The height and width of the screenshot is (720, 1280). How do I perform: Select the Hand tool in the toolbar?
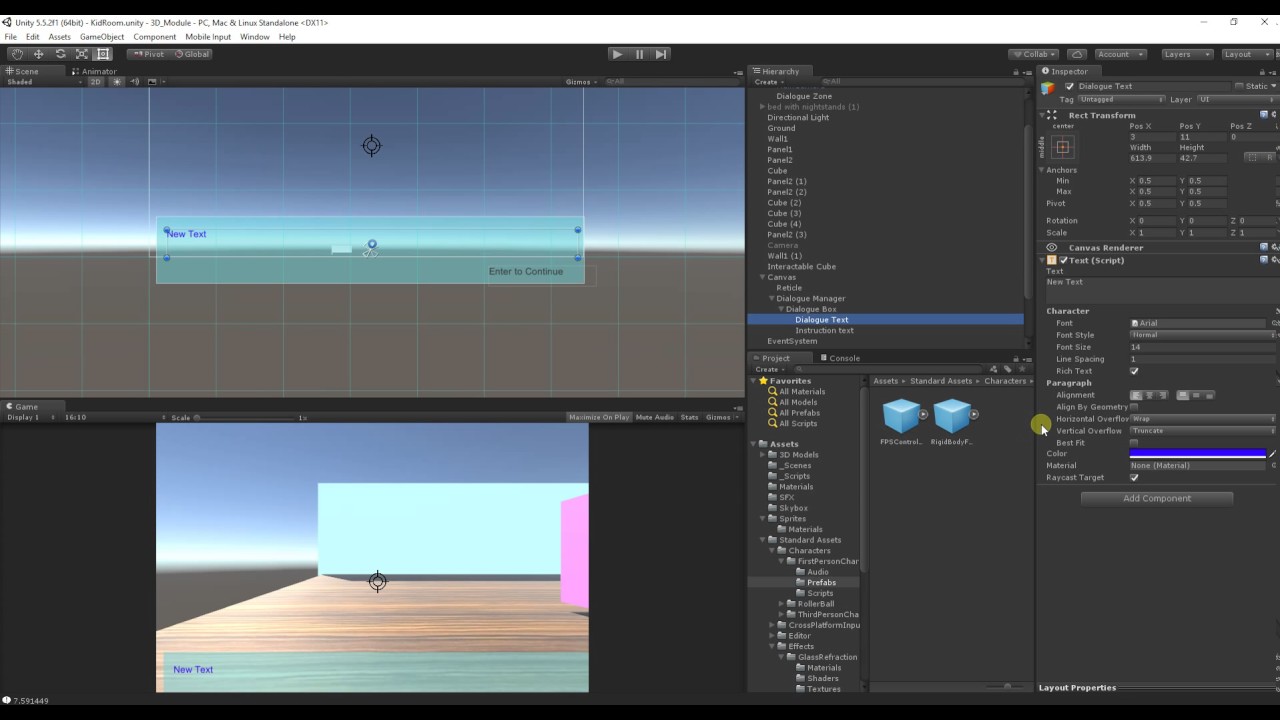pos(18,54)
